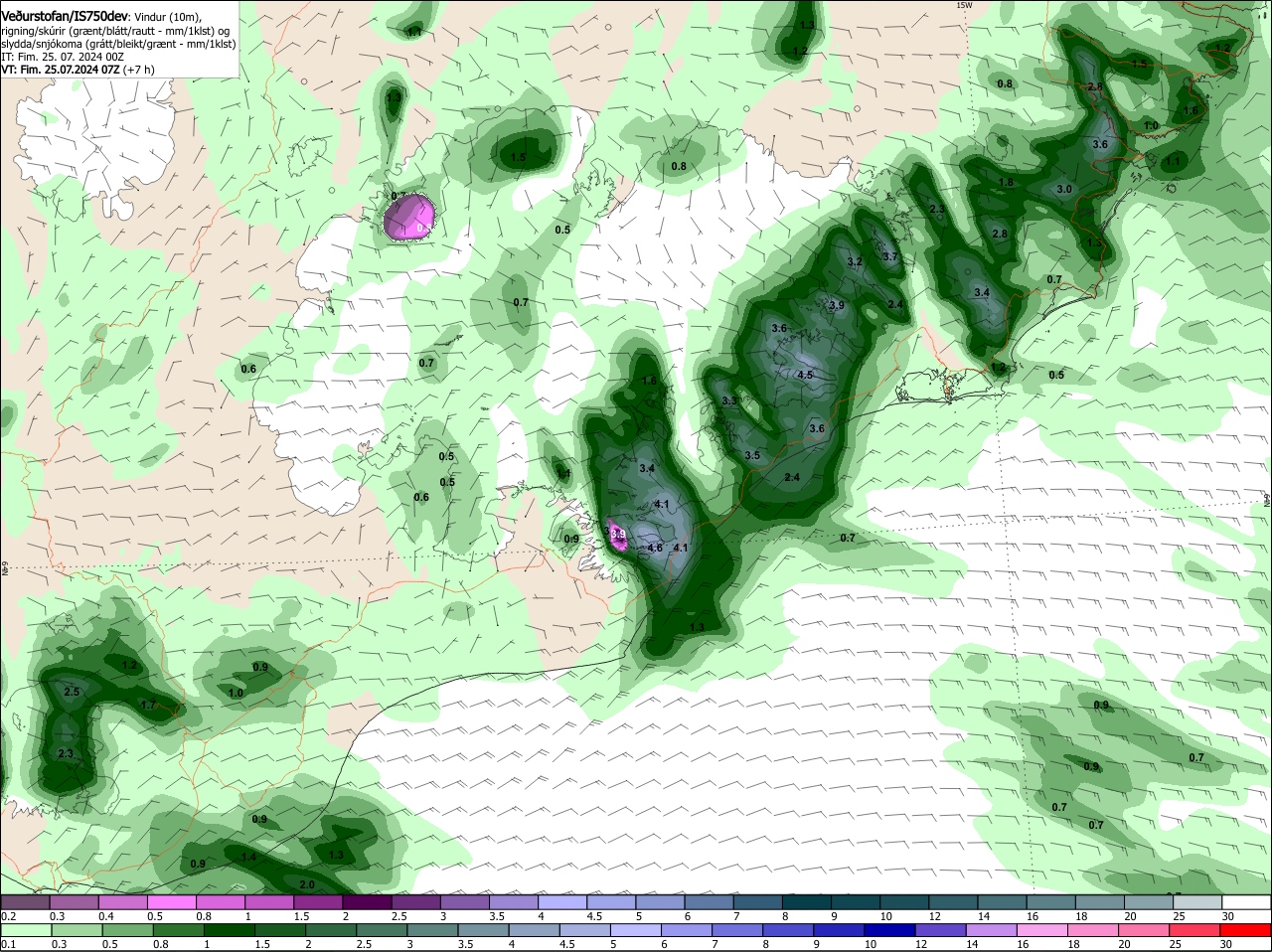Click the 2.0 precipitation value on map
1272x952 pixels.
[307, 884]
